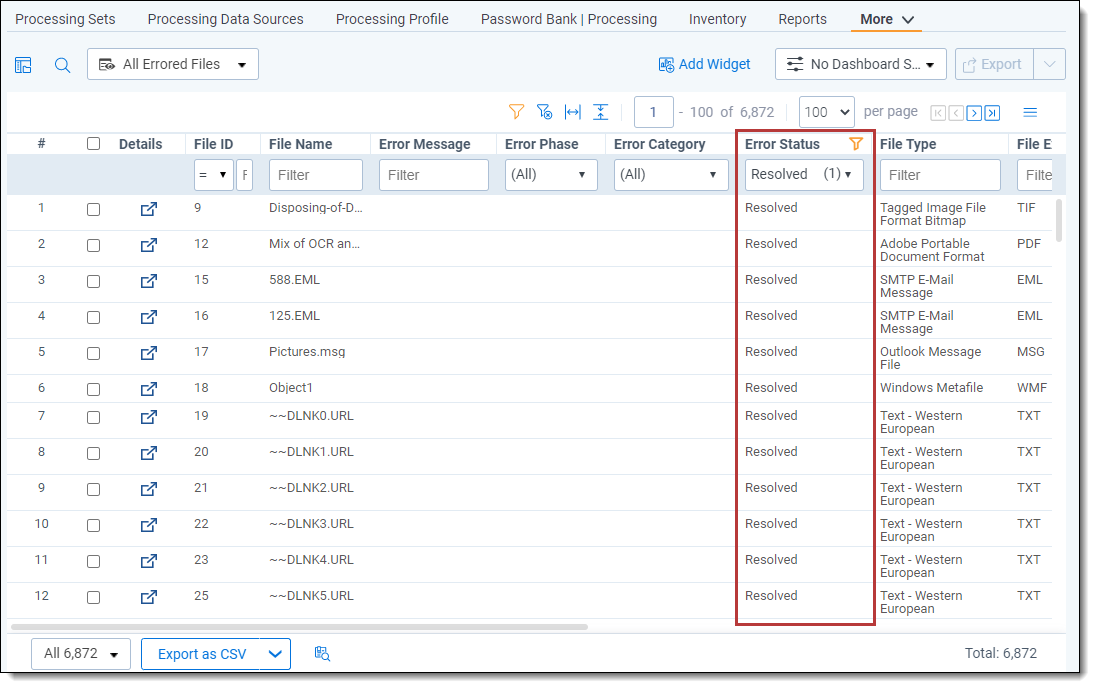This screenshot has width=1095, height=688.
Task: Open the Inventory tab
Action: pos(717,19)
